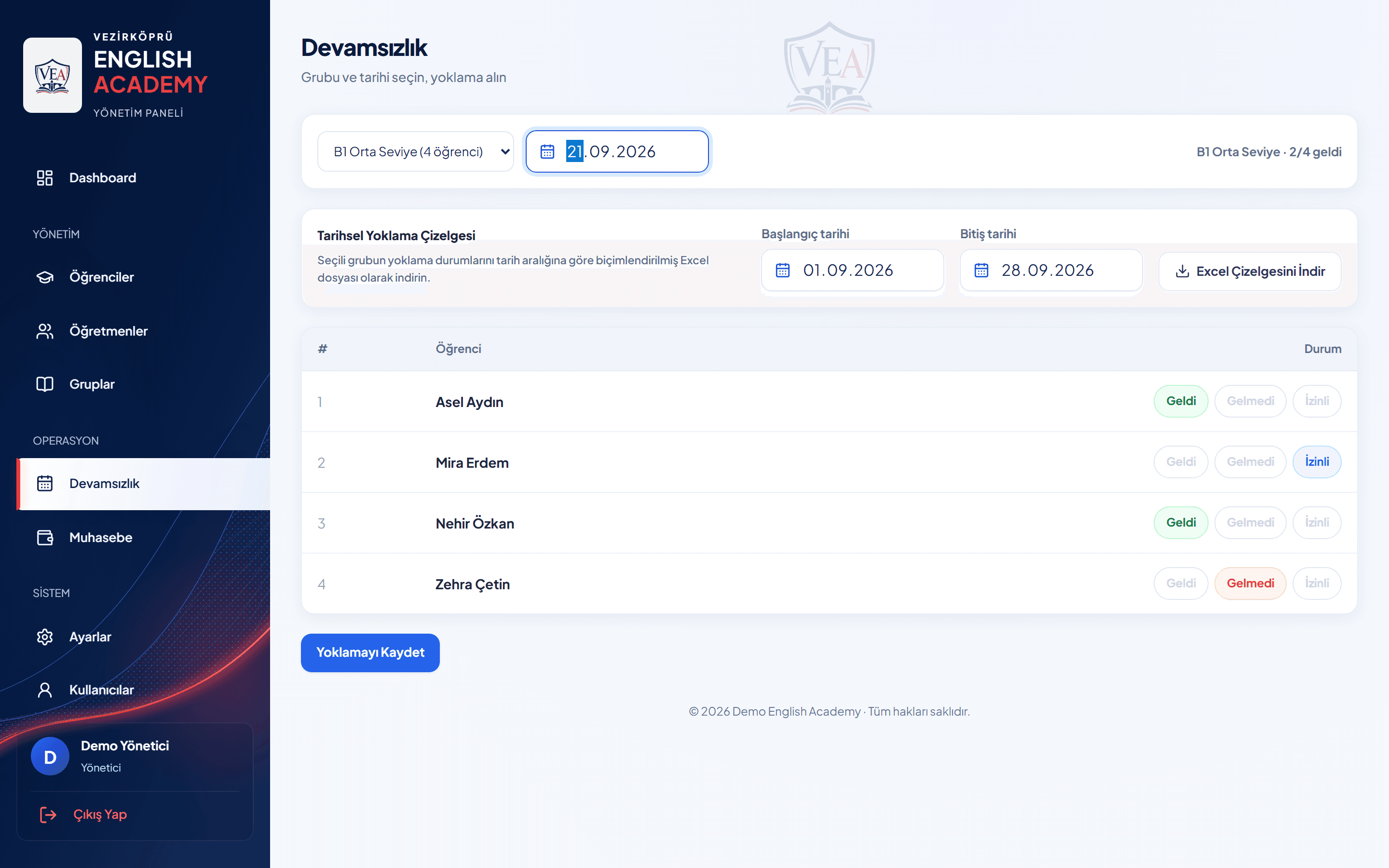Open calendar picker for attendance date
Viewport: 1389px width, 868px height.
(547, 151)
